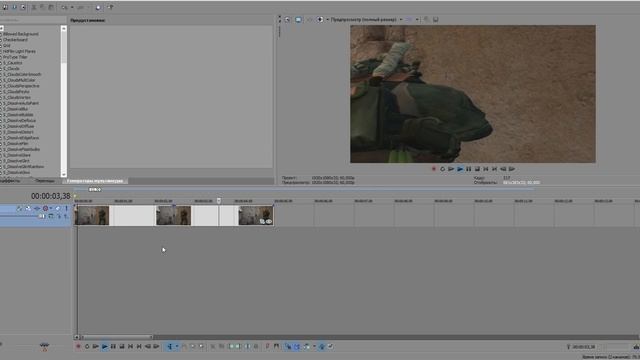
Task: Toggle split screen view in preview
Action: point(320,20)
